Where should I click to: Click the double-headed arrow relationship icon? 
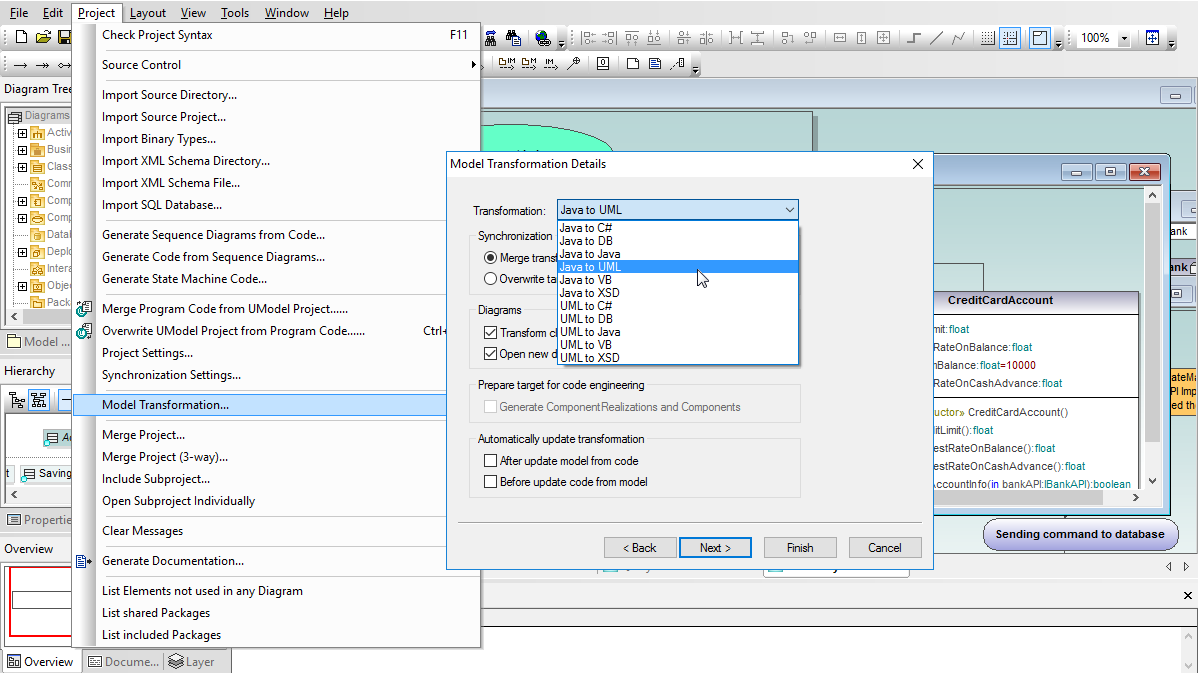click(43, 65)
